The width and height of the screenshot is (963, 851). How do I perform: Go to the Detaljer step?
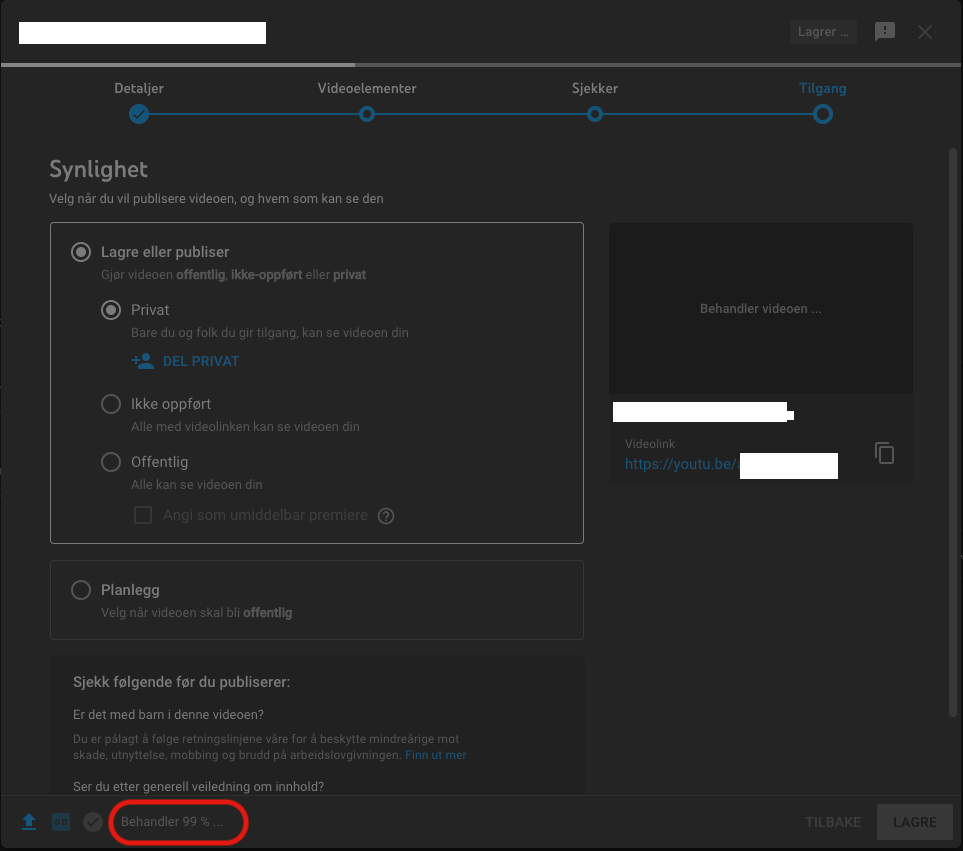click(139, 114)
